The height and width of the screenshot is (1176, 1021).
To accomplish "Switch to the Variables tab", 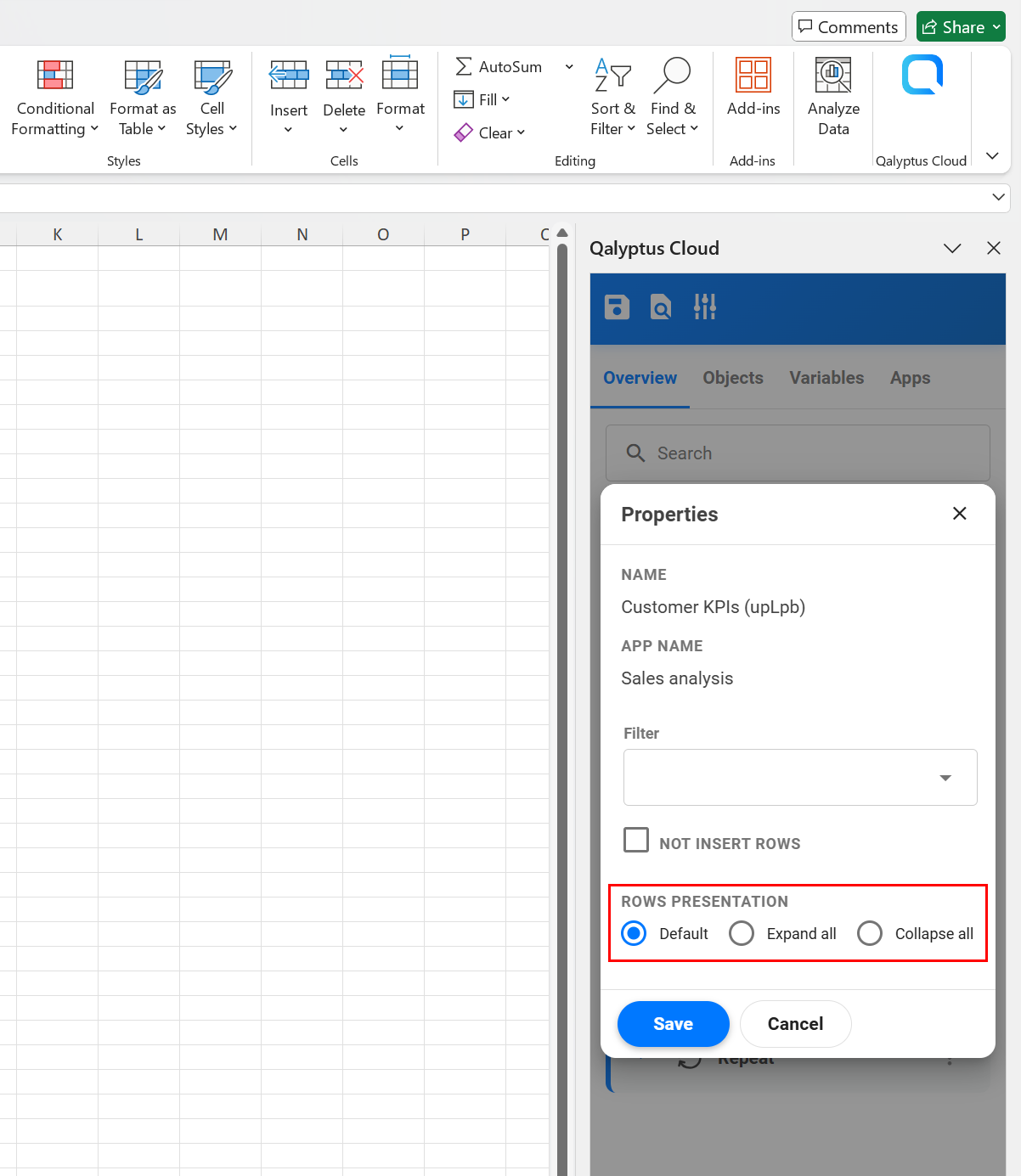I will (826, 378).
